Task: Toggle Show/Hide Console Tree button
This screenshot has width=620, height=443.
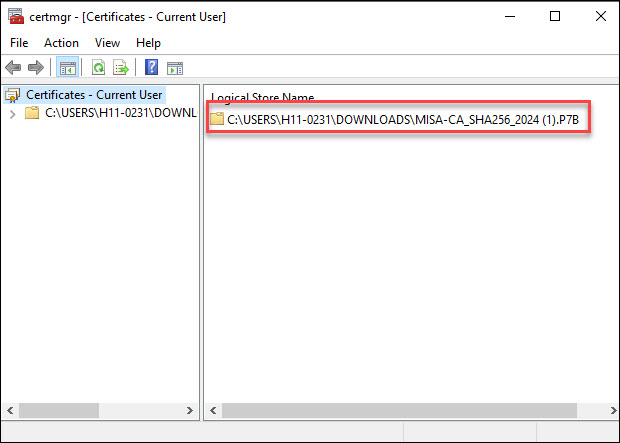Action: pos(67,68)
